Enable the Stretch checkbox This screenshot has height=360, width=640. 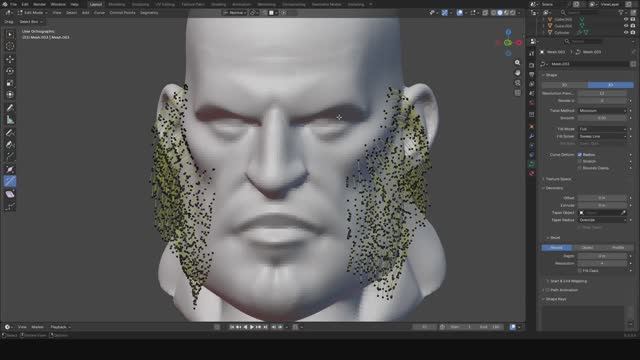click(580, 161)
